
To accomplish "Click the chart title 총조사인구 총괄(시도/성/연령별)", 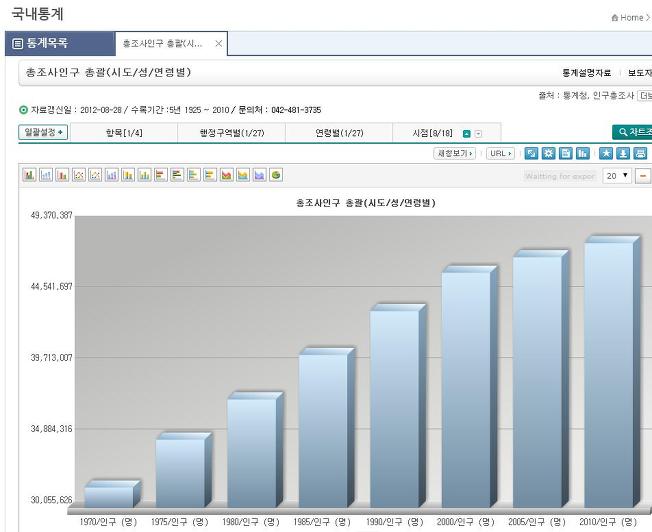I will click(366, 203).
